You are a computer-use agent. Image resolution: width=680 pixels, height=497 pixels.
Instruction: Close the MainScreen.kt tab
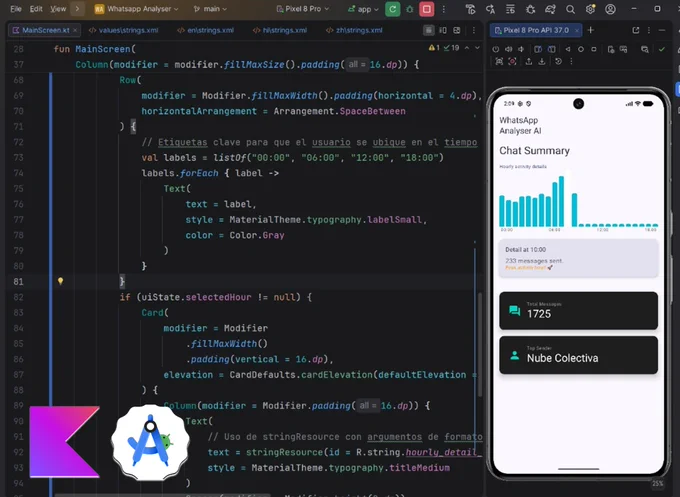[x=75, y=30]
